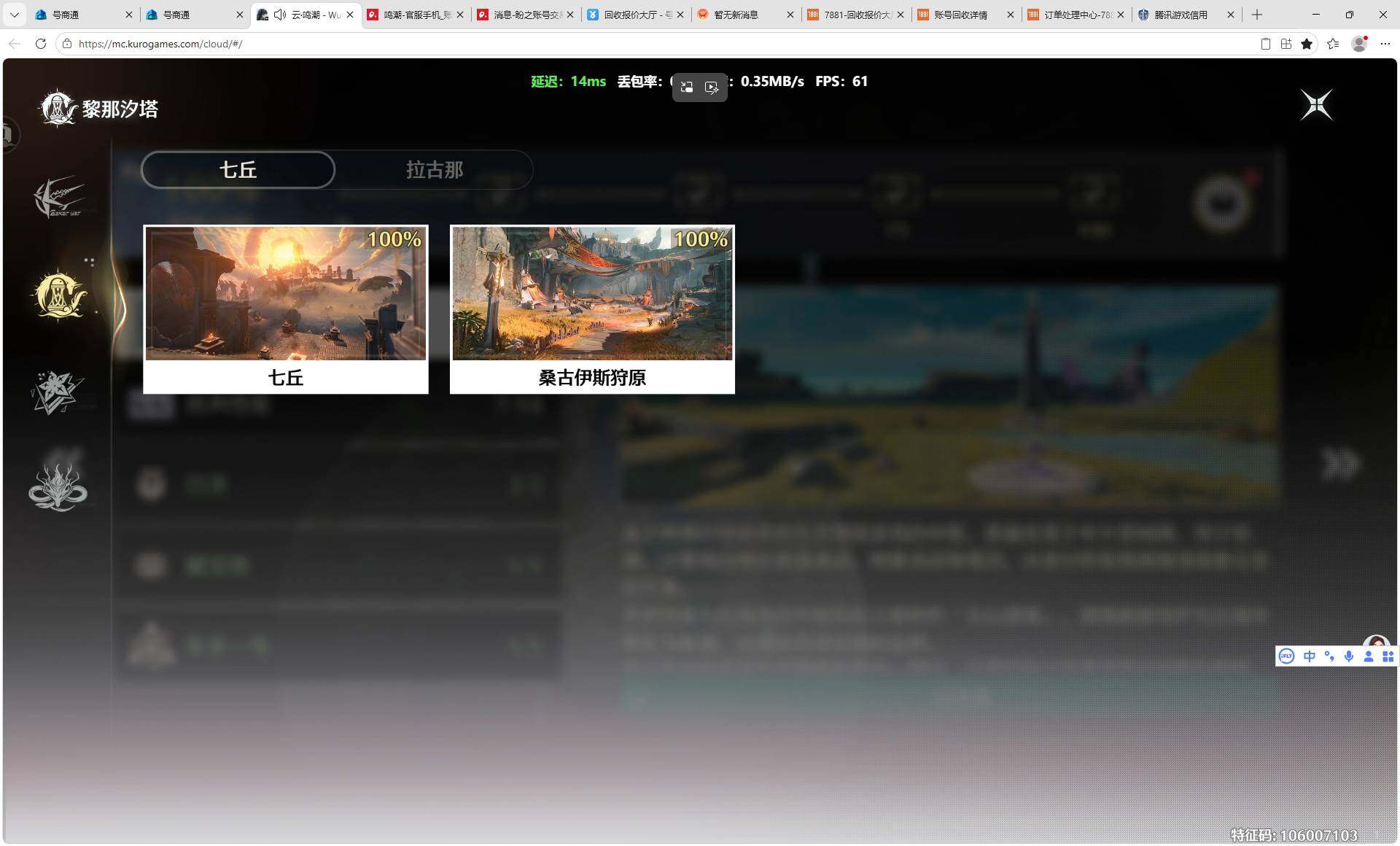
Task: View site info via the lock icon
Action: (67, 44)
